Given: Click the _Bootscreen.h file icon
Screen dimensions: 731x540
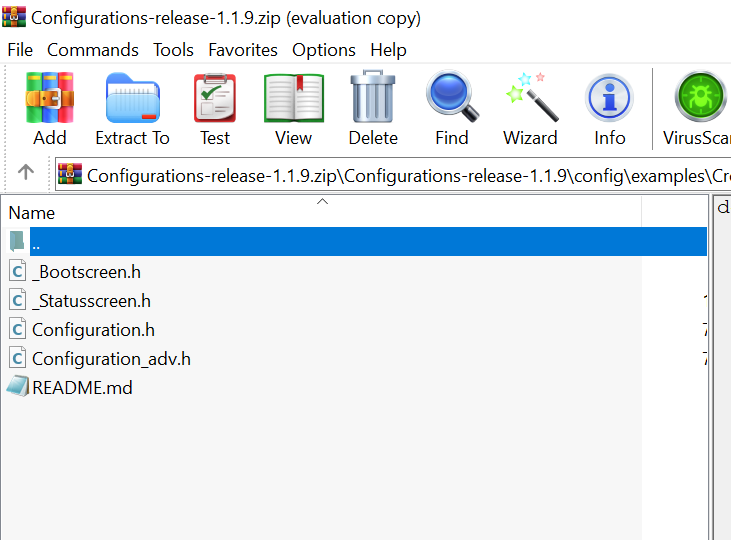Looking at the screenshot, I should click(x=17, y=271).
